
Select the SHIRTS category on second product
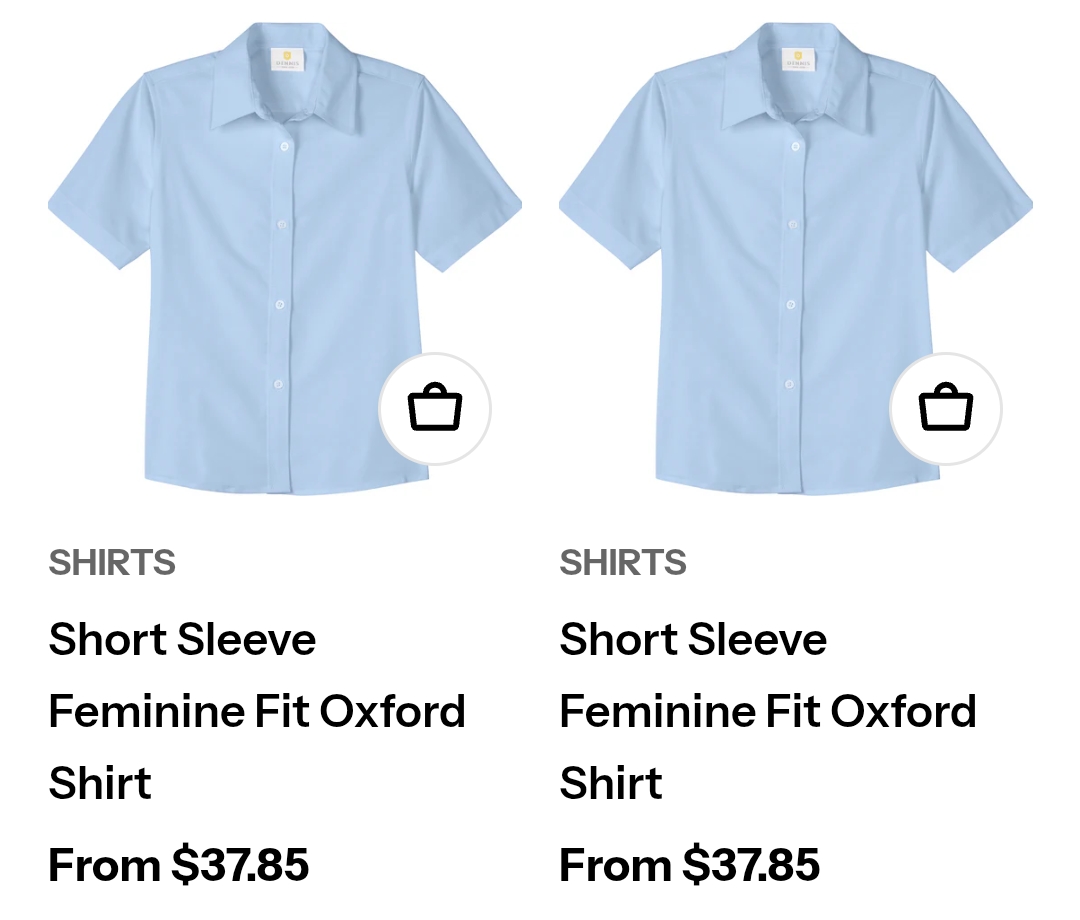click(x=623, y=563)
